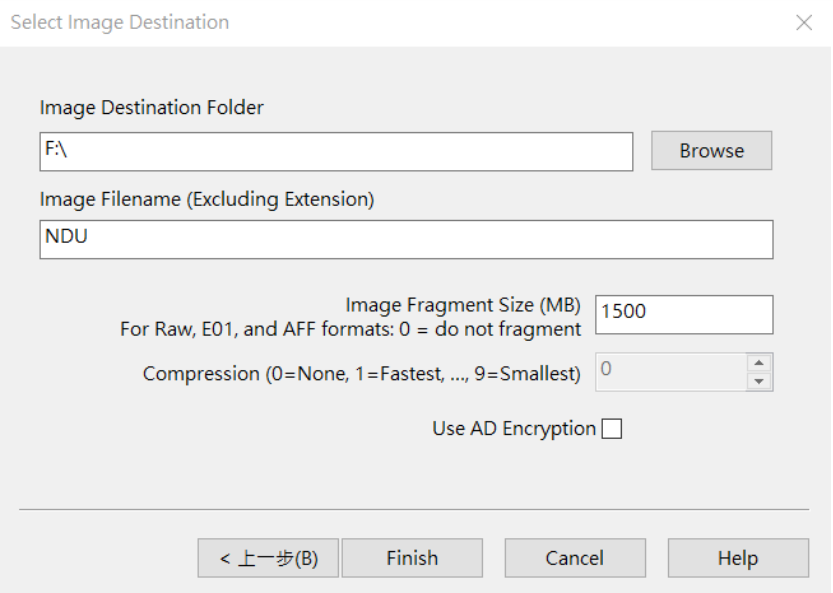Click the Compression value box
Screen dimensions: 833x593
tap(670, 372)
